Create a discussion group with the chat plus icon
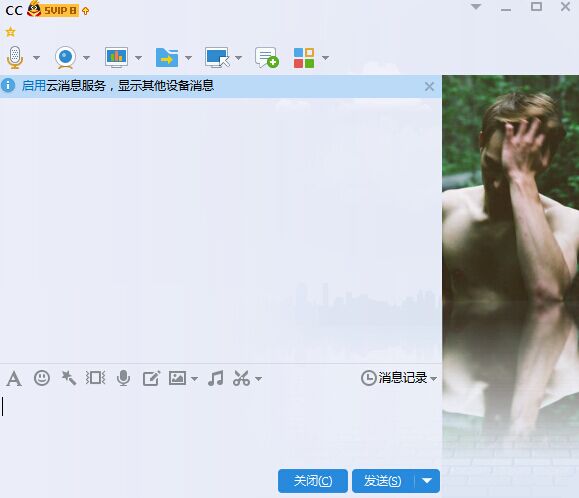The image size is (579, 498). [x=267, y=58]
